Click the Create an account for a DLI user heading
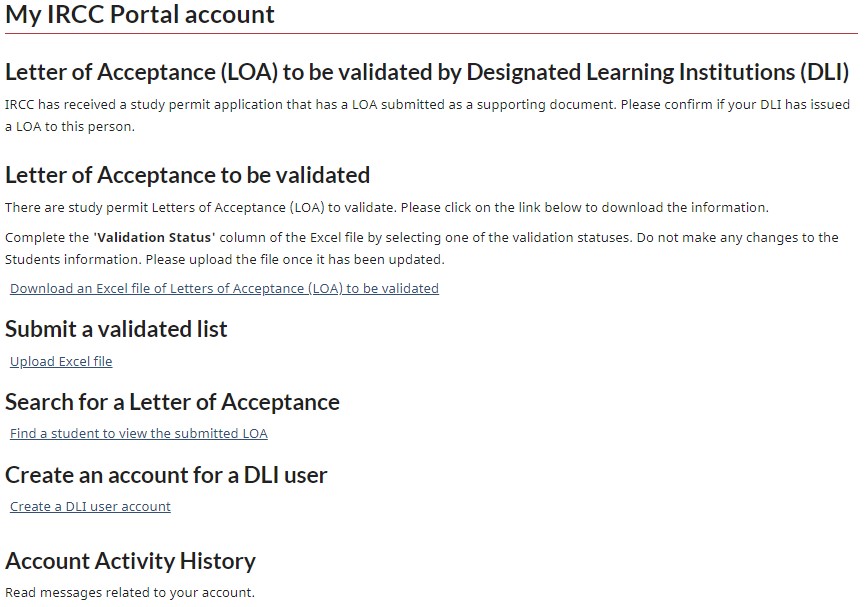 pyautogui.click(x=166, y=475)
